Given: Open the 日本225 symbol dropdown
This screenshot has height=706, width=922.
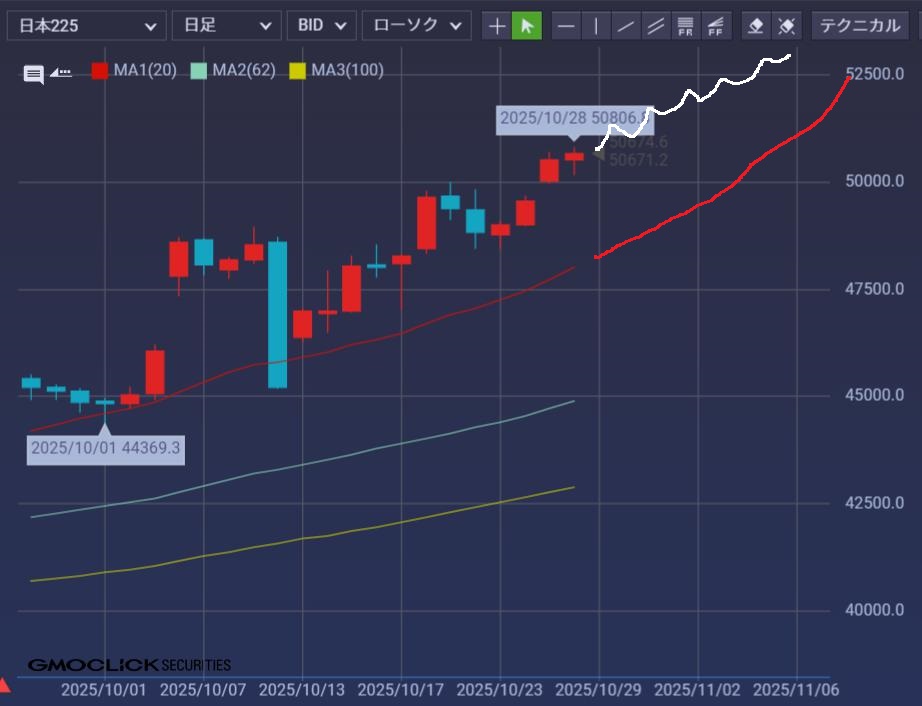Looking at the screenshot, I should tap(86, 26).
